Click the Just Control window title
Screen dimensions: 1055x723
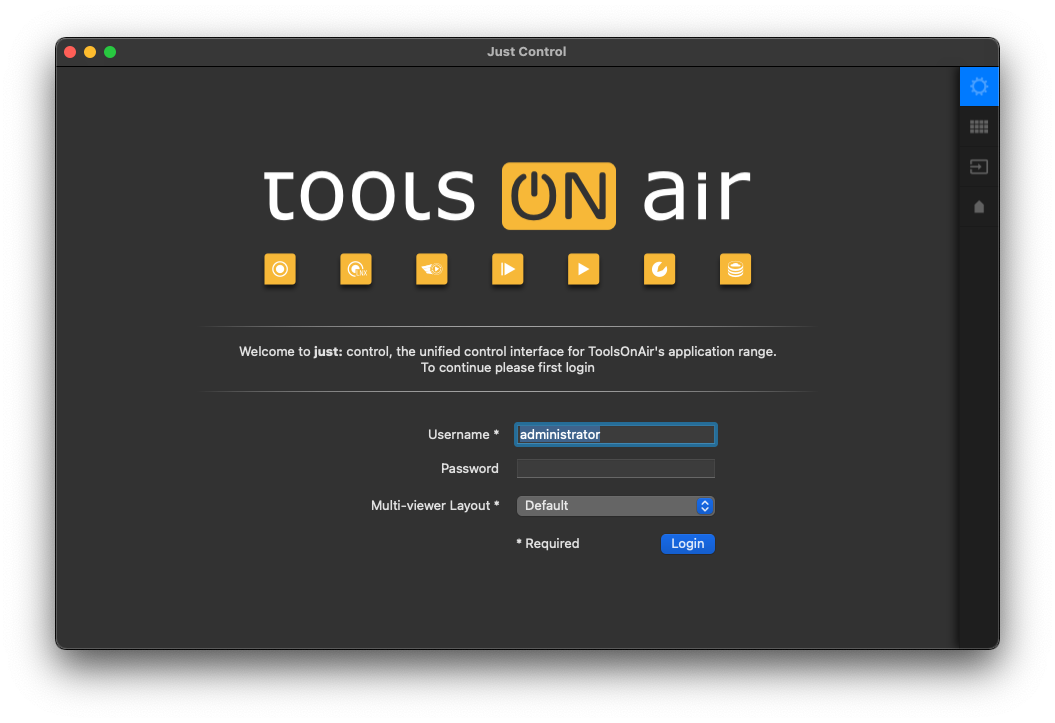527,52
